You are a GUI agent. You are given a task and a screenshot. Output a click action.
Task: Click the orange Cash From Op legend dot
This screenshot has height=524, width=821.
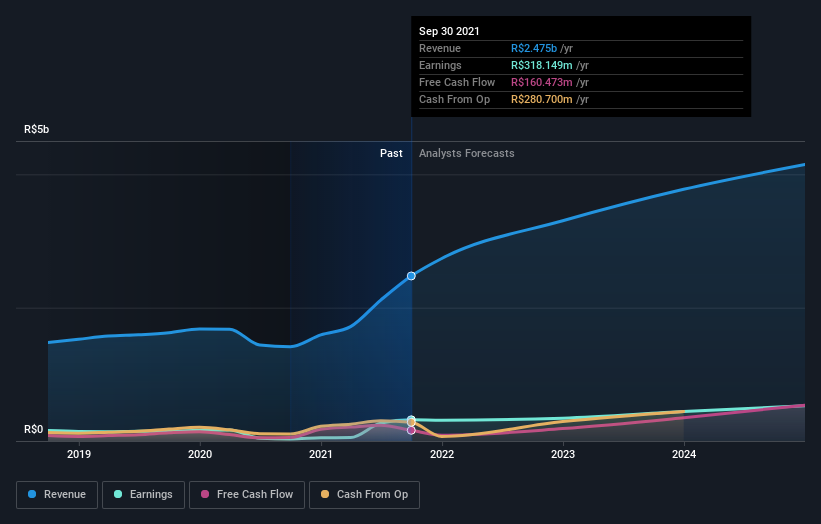325,494
